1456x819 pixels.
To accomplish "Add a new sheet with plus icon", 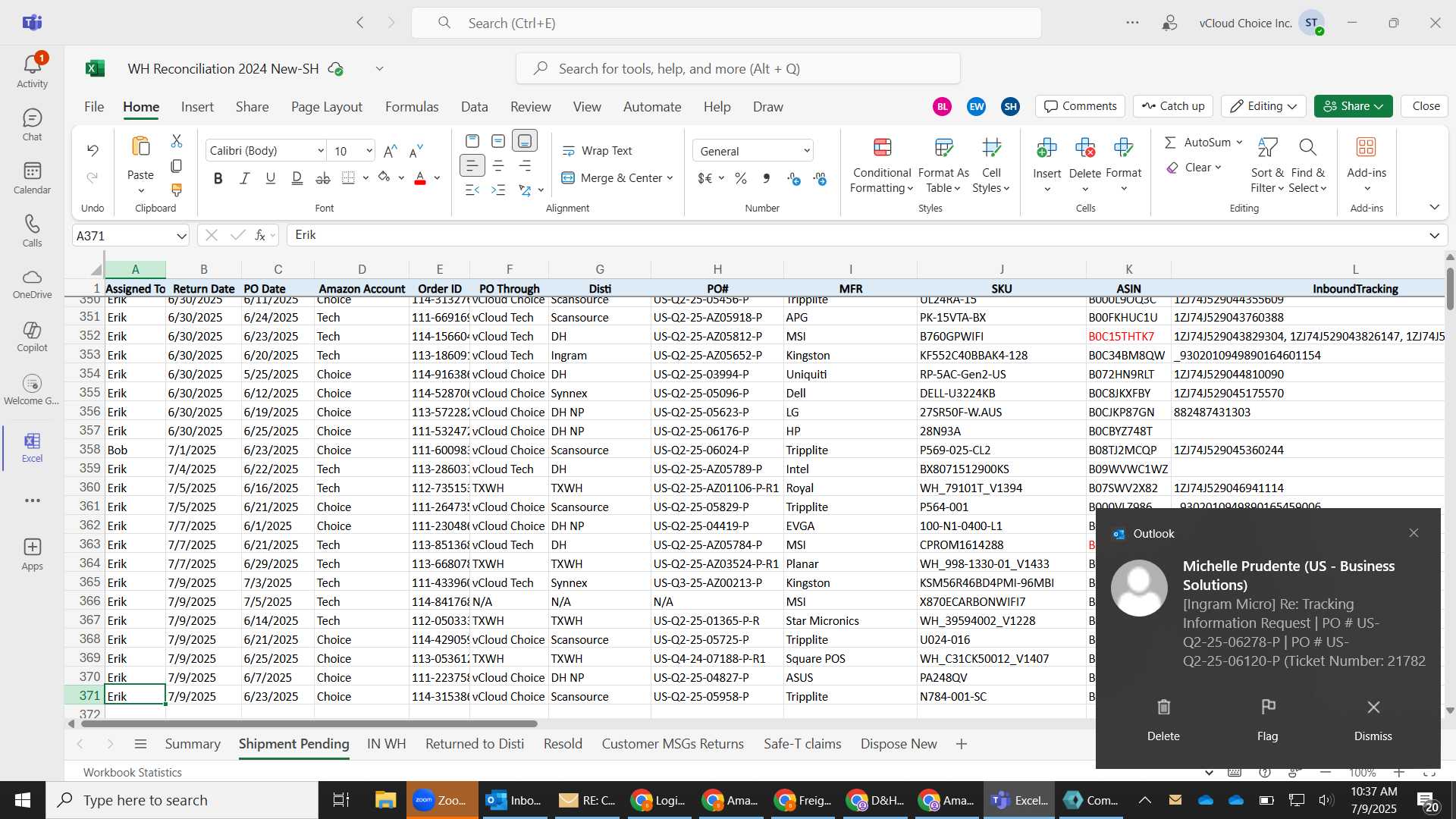I will [x=962, y=744].
